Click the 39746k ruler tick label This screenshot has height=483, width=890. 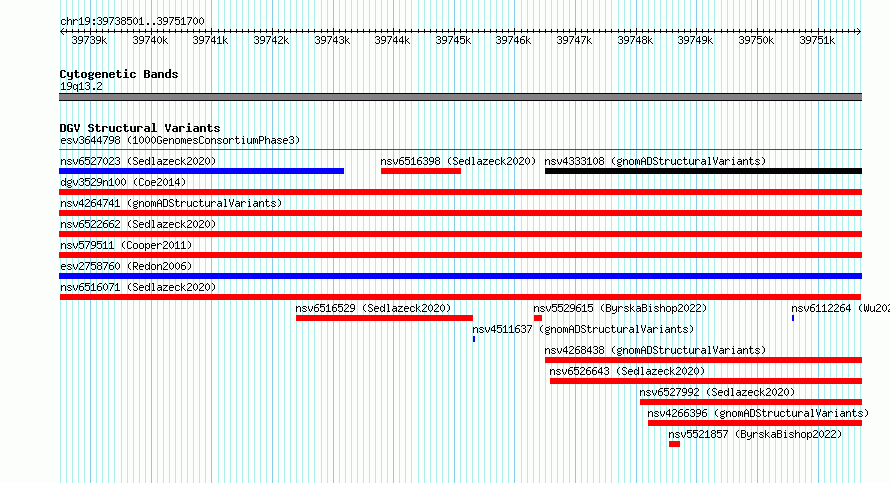click(x=513, y=40)
